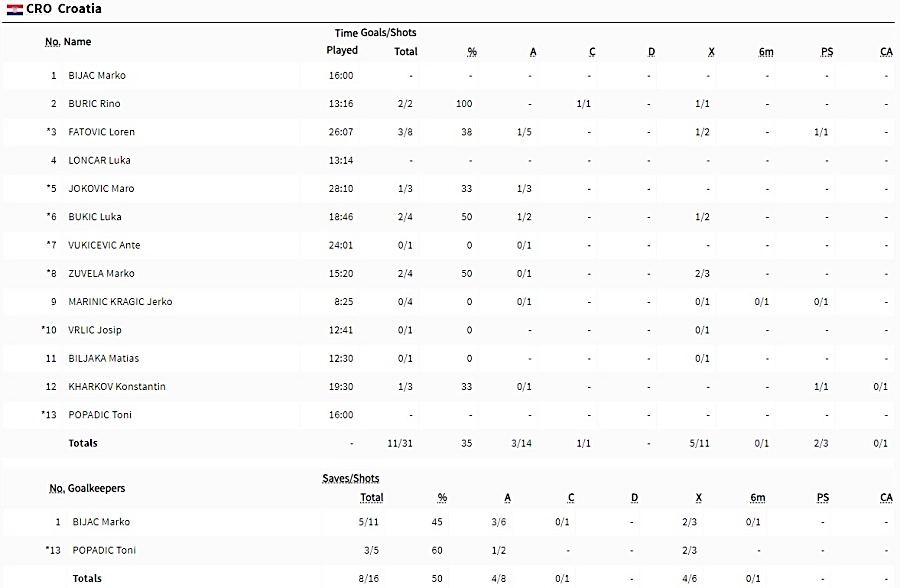Click the Totals row in the players table

(449, 443)
